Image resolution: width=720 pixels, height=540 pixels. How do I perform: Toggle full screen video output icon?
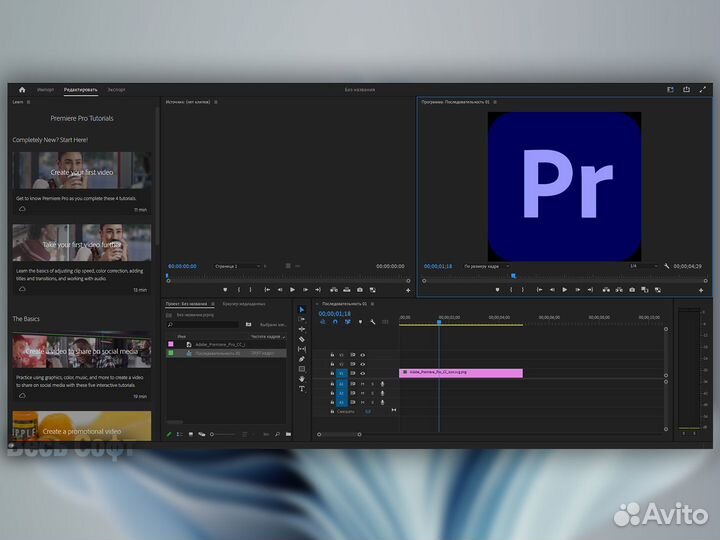(703, 90)
